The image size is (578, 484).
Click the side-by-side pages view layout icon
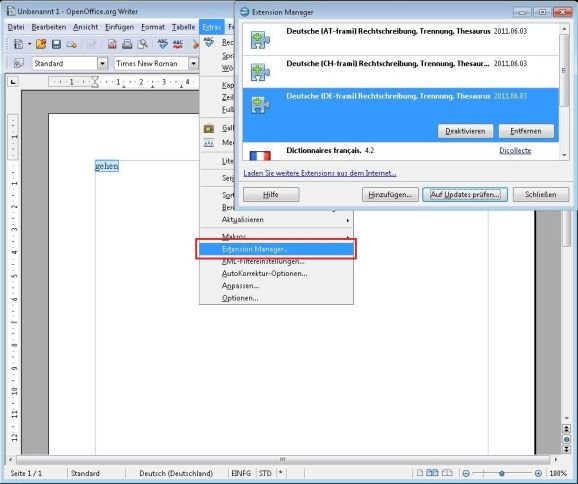pos(432,473)
